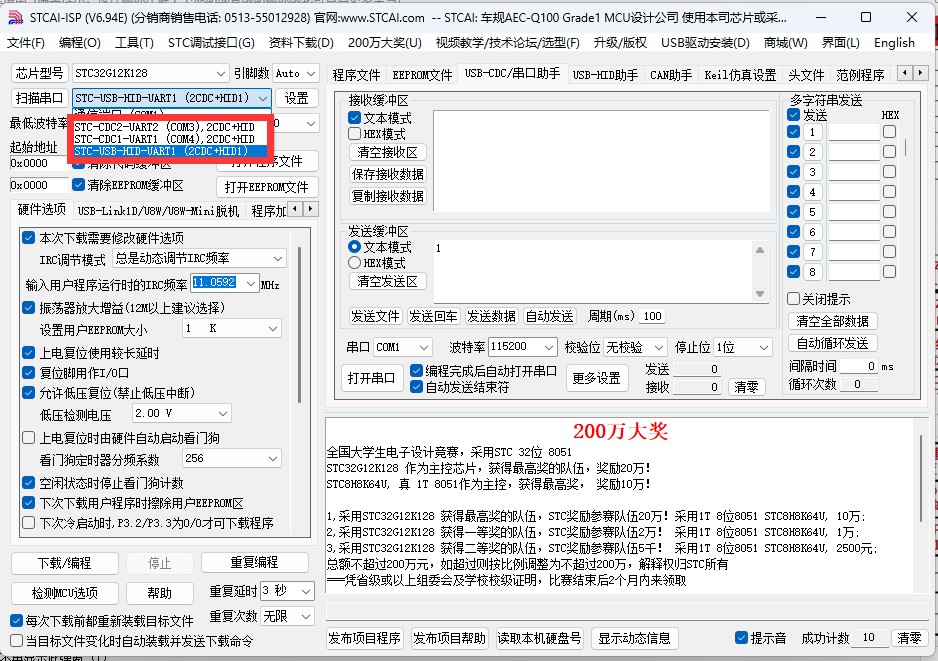The height and width of the screenshot is (661, 938).
Task: Open Keil仿真设置 tab
Action: point(740,75)
